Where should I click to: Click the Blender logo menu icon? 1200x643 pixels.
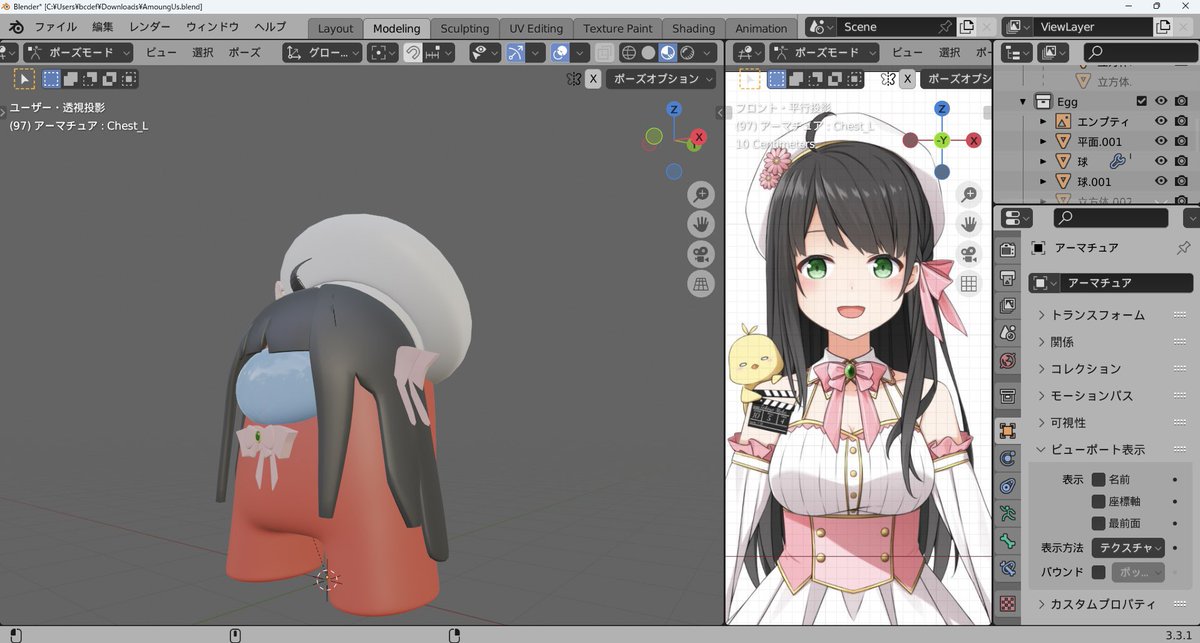14,28
